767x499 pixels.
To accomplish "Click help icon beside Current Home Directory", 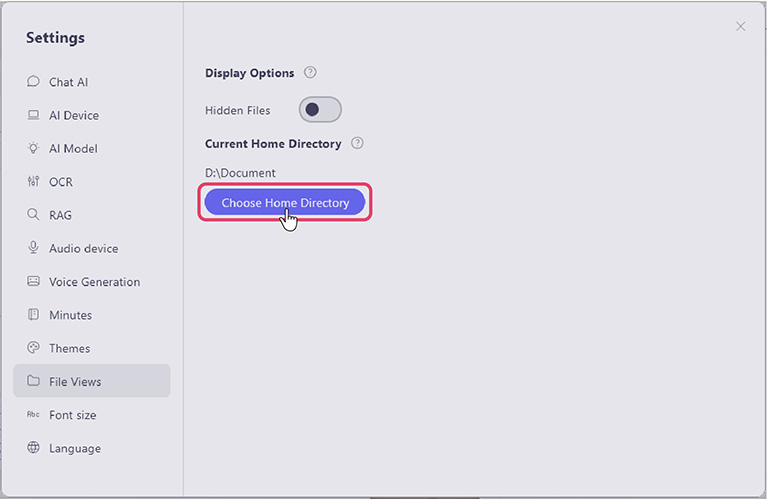I will [x=357, y=143].
